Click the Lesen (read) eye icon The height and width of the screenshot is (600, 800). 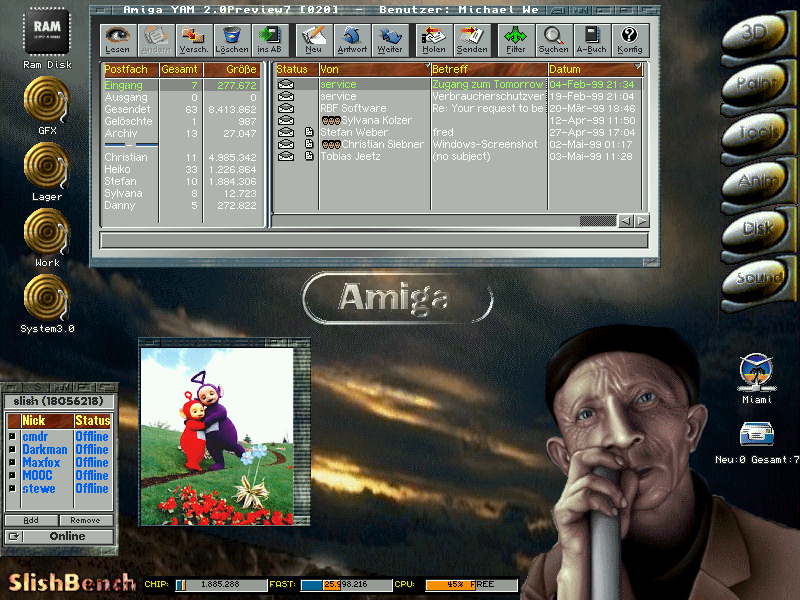(x=118, y=39)
